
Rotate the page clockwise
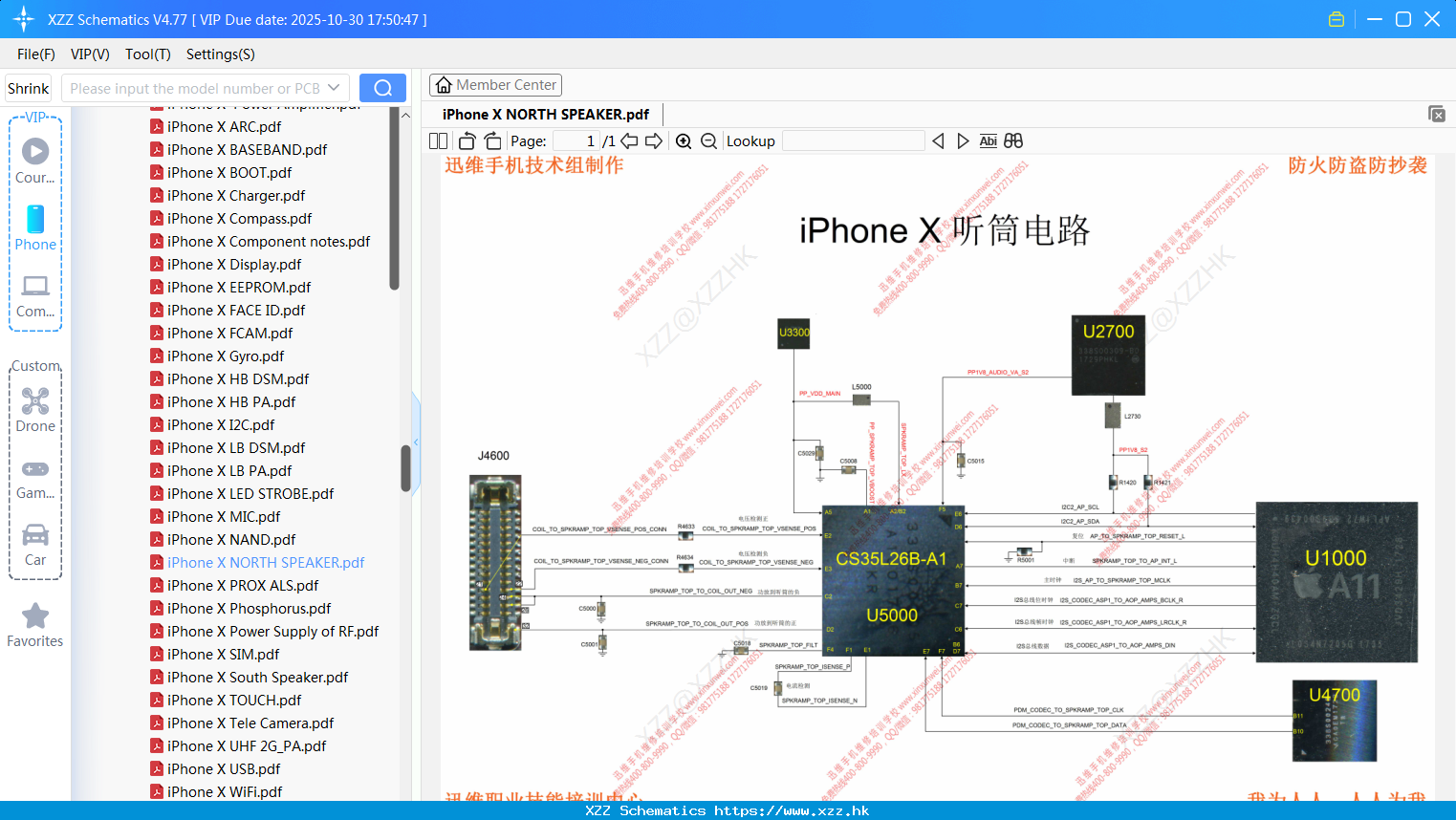pos(492,140)
